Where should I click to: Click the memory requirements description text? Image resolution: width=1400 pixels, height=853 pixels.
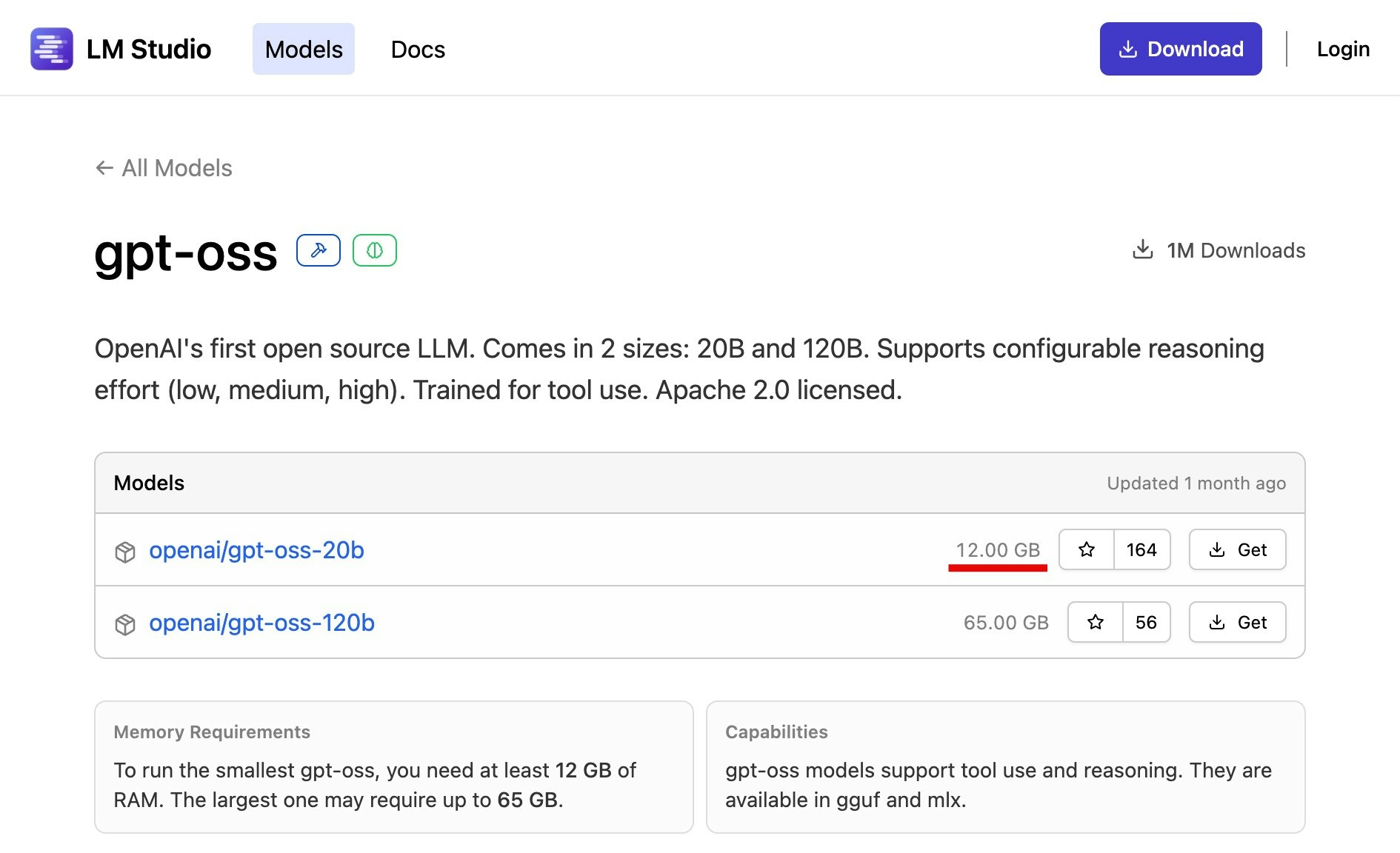[375, 785]
